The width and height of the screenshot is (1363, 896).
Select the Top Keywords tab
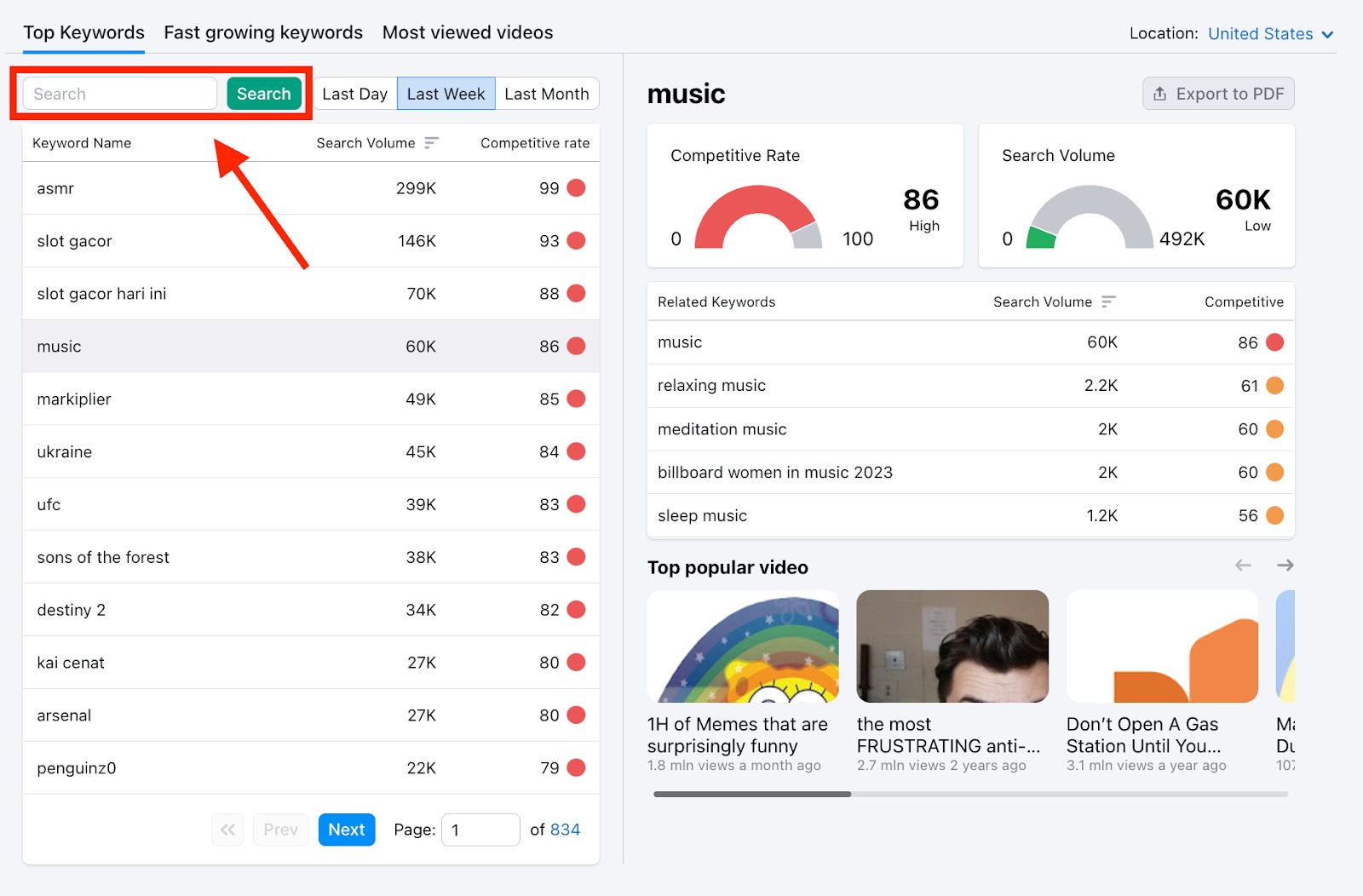83,32
